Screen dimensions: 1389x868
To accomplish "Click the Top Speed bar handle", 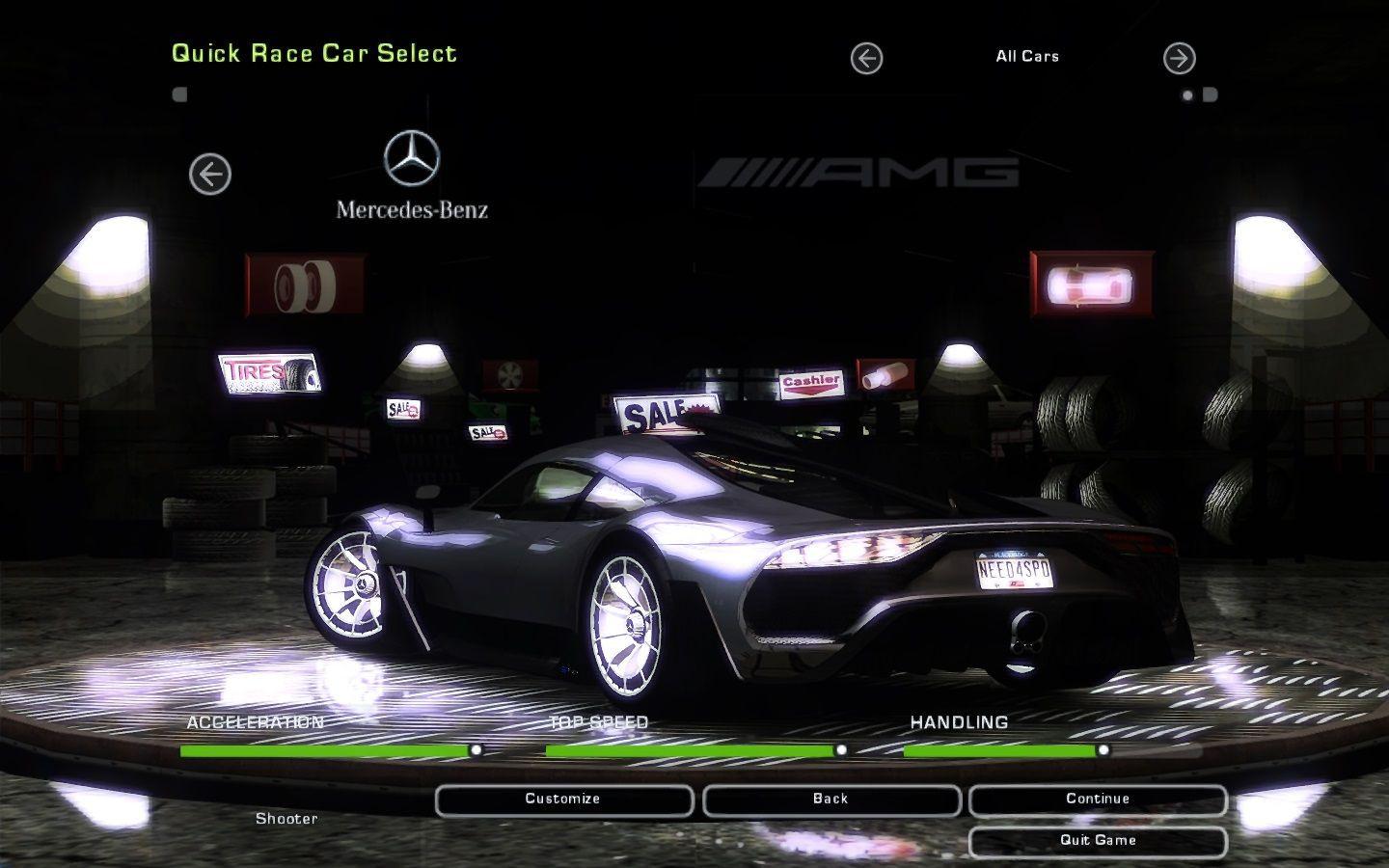I will (x=841, y=749).
